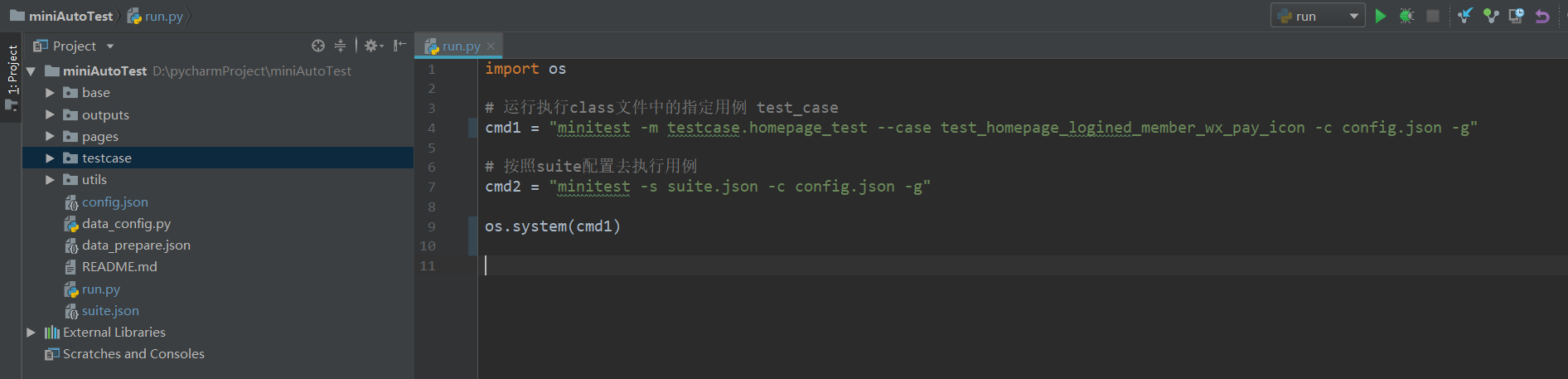Screen dimensions: 1568x379
Task: Collapse the miniAutoTest root folder
Action: click(31, 70)
